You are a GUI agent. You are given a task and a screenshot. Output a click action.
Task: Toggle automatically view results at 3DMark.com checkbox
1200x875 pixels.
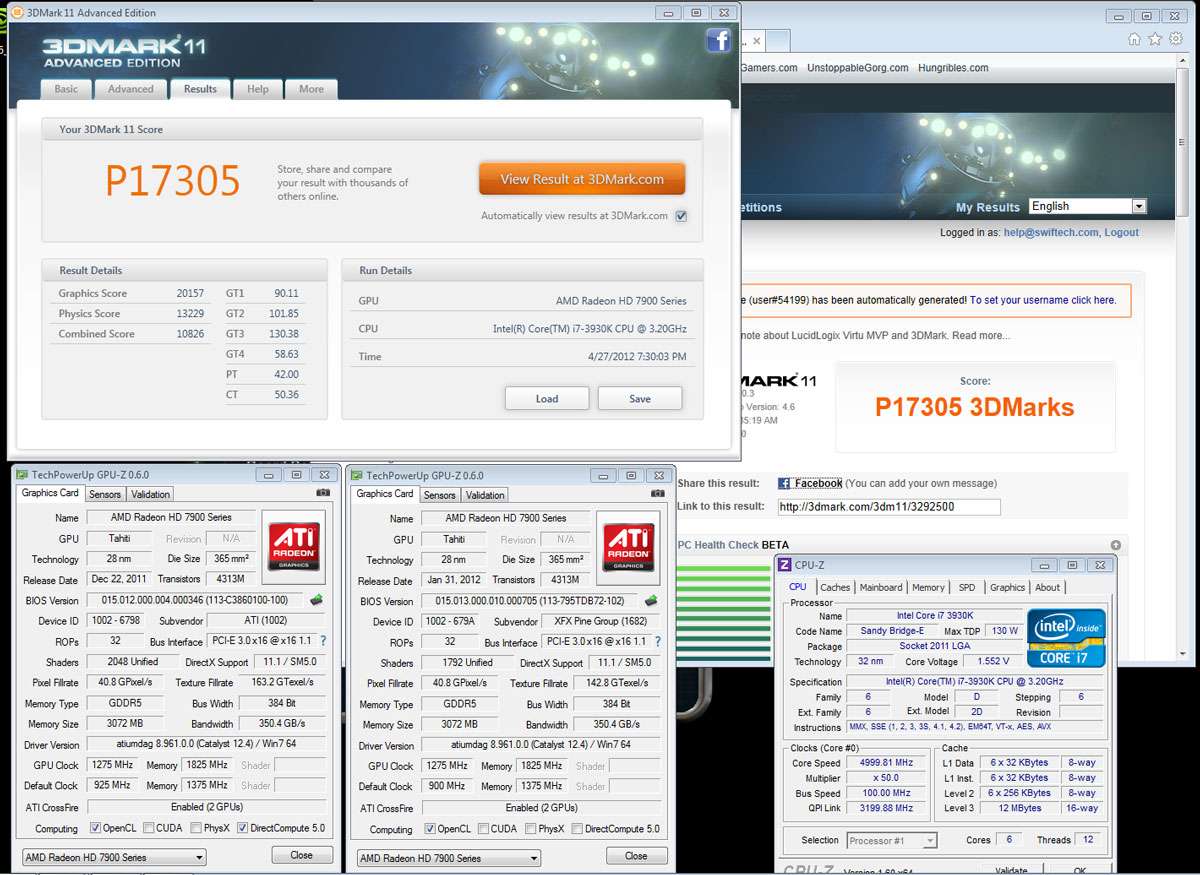681,216
